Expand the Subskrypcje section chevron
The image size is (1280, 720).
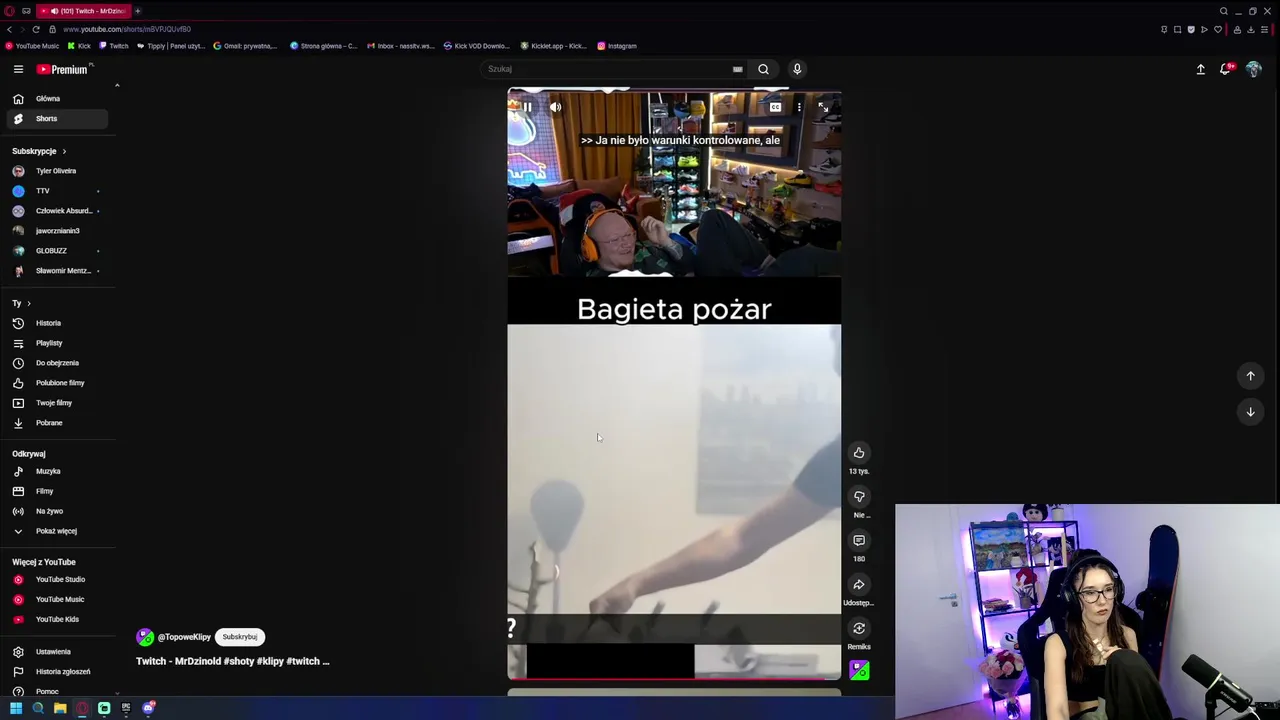pyautogui.click(x=64, y=151)
